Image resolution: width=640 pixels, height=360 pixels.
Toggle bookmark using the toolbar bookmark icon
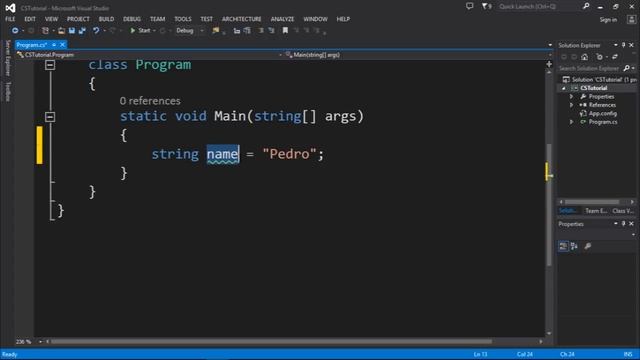tap(285, 31)
